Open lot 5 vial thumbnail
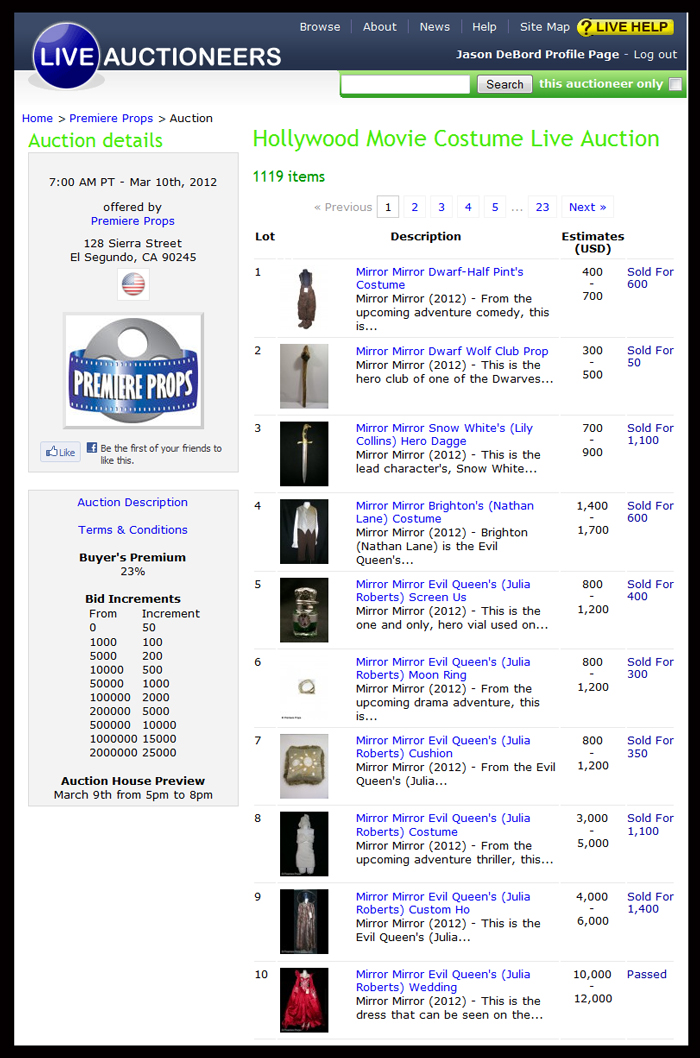The image size is (700, 1058). (304, 610)
